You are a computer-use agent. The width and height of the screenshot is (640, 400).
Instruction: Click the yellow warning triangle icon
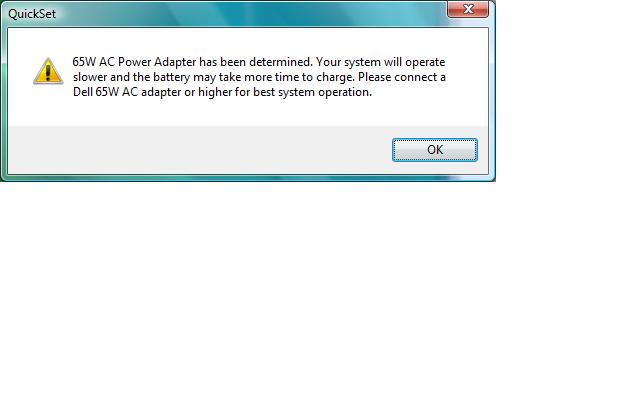click(x=48, y=71)
